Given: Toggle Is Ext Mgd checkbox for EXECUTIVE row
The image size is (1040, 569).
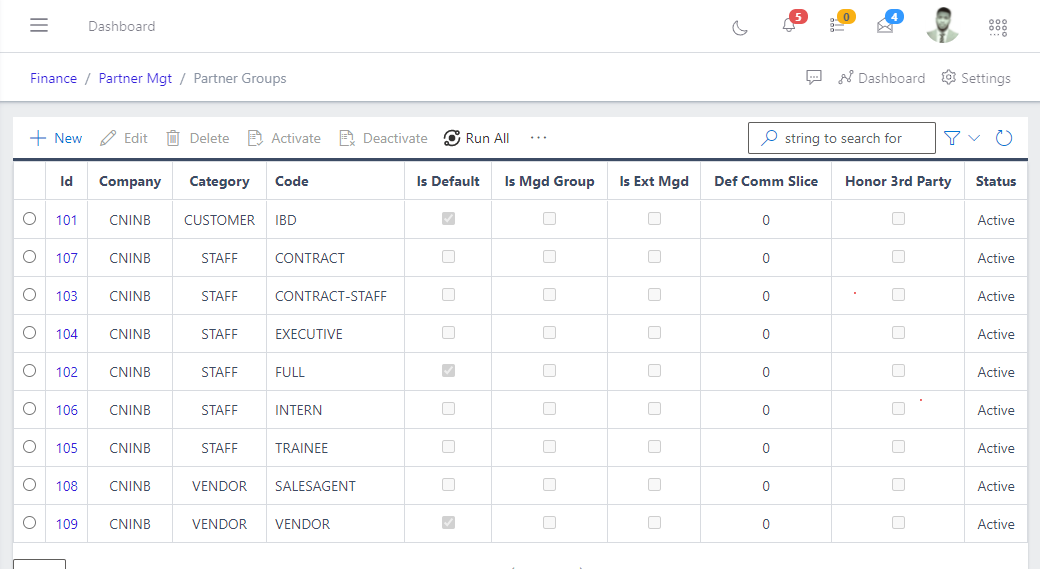Looking at the screenshot, I should coord(654,332).
